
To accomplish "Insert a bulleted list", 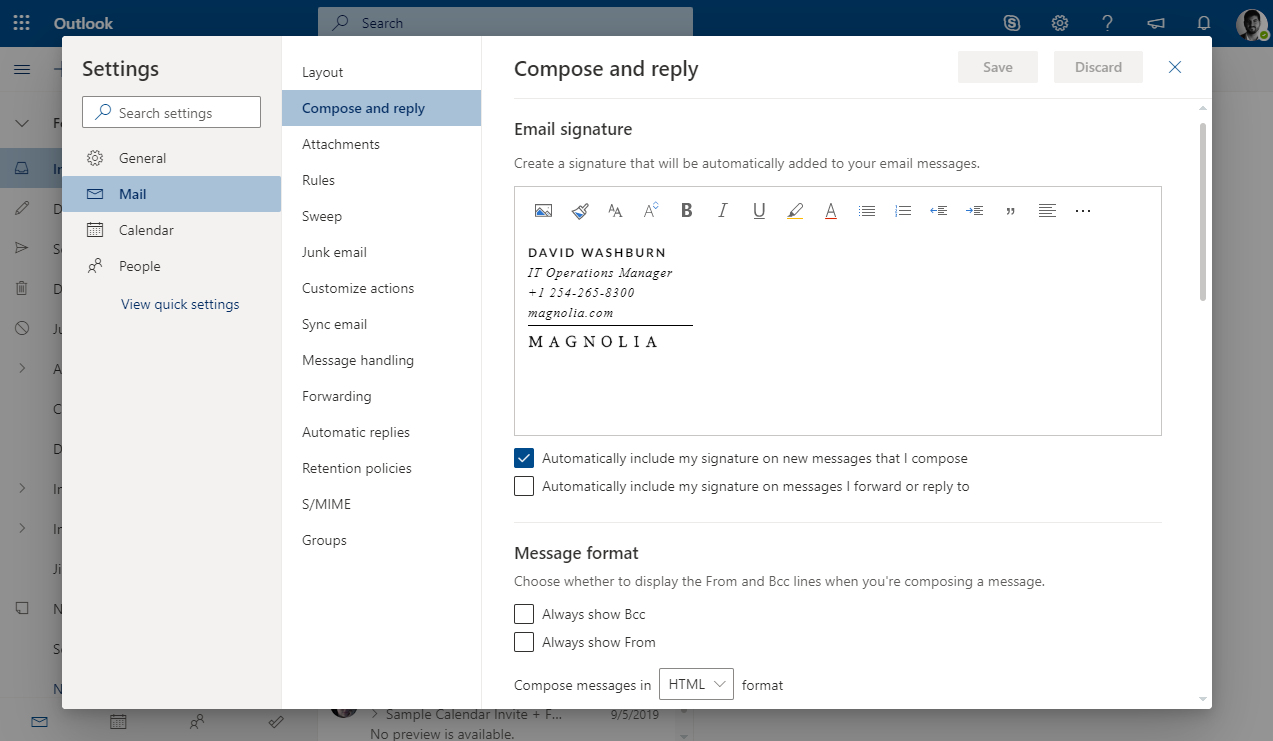I will 867,211.
